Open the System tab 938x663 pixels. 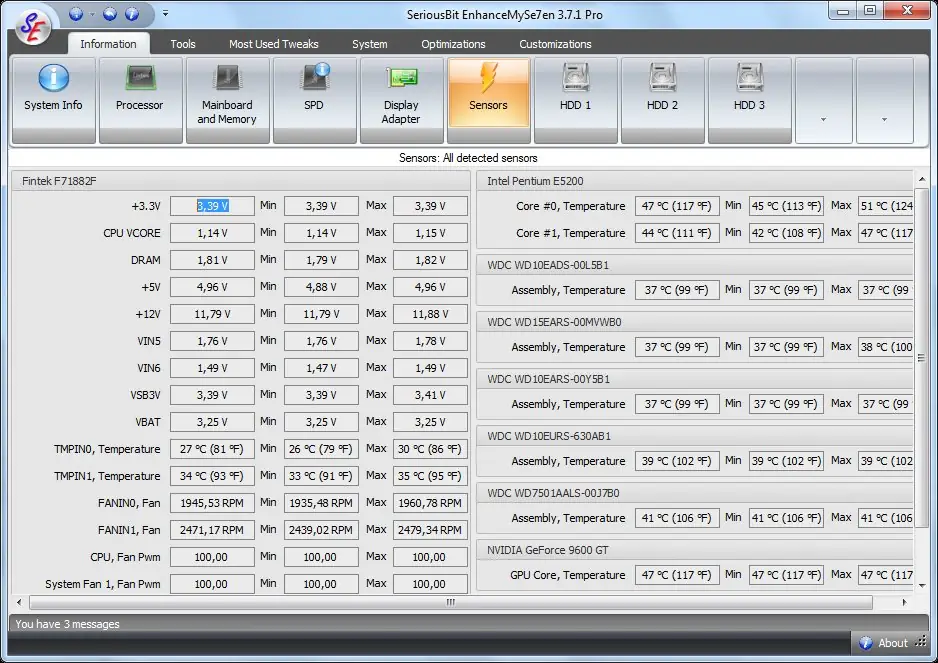[x=370, y=44]
